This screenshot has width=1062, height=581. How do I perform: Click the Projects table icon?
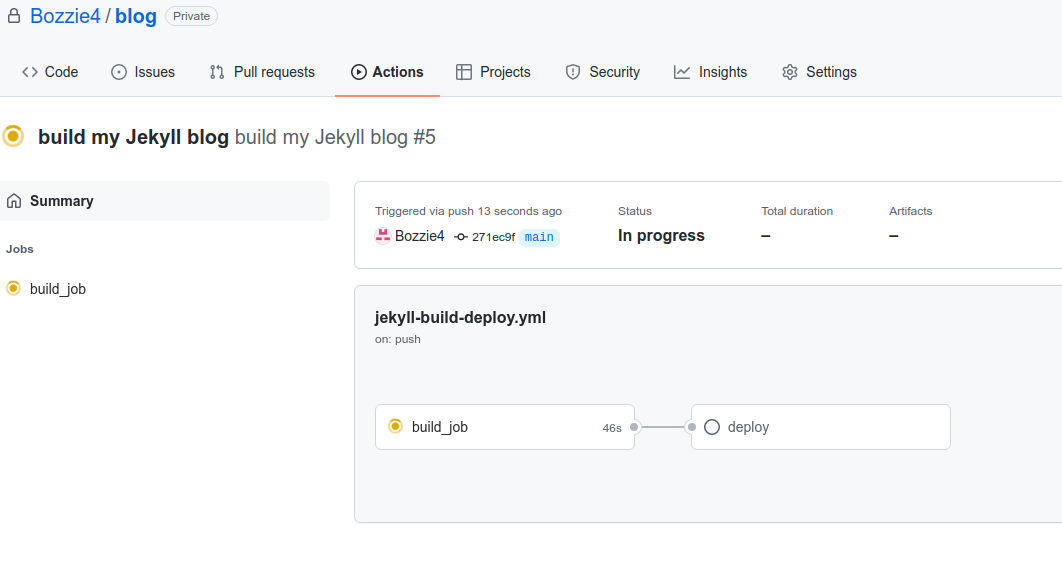pos(464,72)
